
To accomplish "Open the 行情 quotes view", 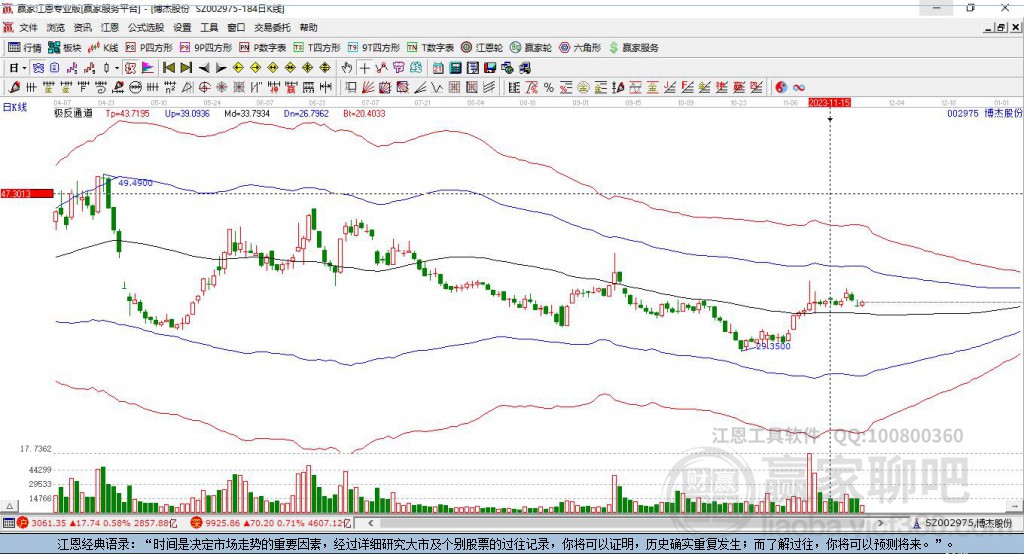I will pyautogui.click(x=24, y=48).
